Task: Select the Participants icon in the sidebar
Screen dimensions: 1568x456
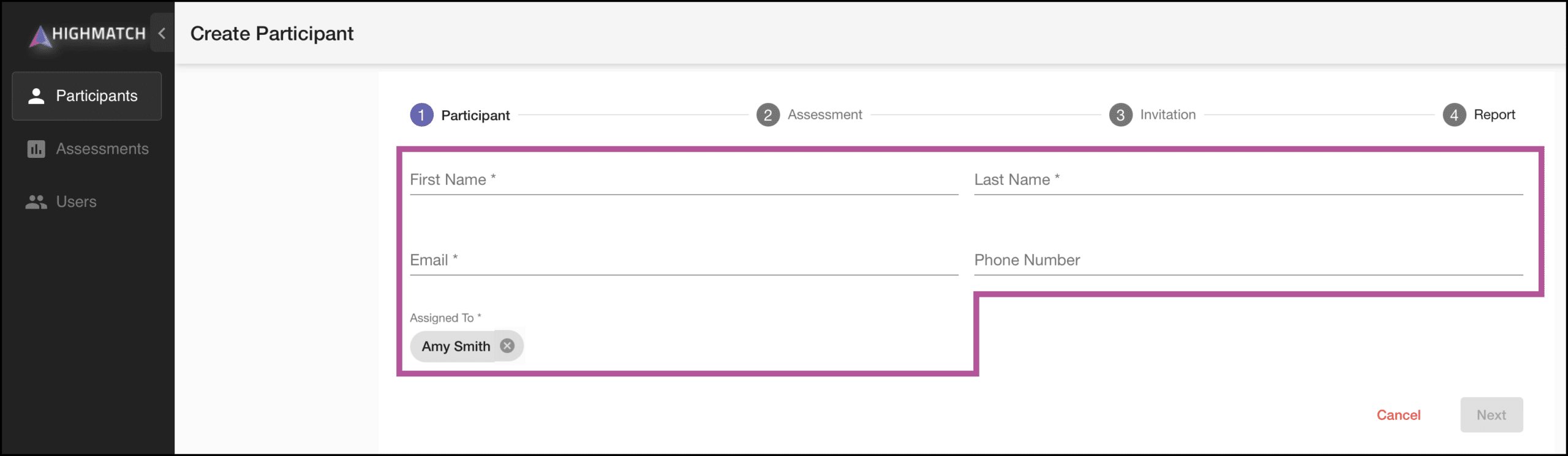Action: tap(36, 95)
